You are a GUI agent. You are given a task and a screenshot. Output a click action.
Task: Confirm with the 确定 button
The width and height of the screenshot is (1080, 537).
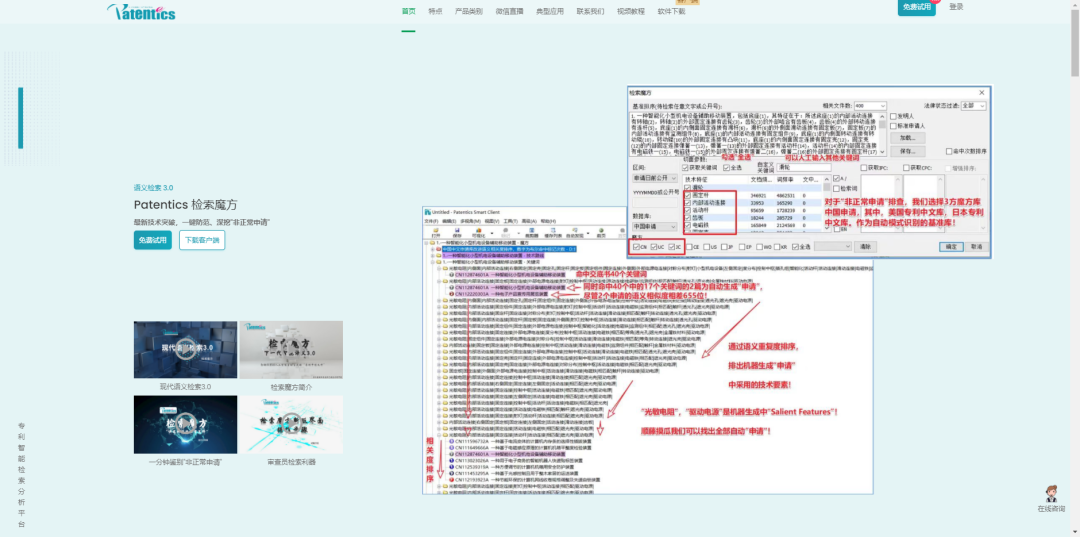(951, 246)
